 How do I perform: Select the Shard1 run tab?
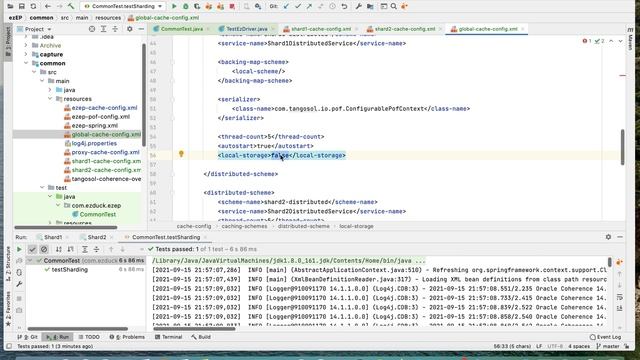coord(53,237)
